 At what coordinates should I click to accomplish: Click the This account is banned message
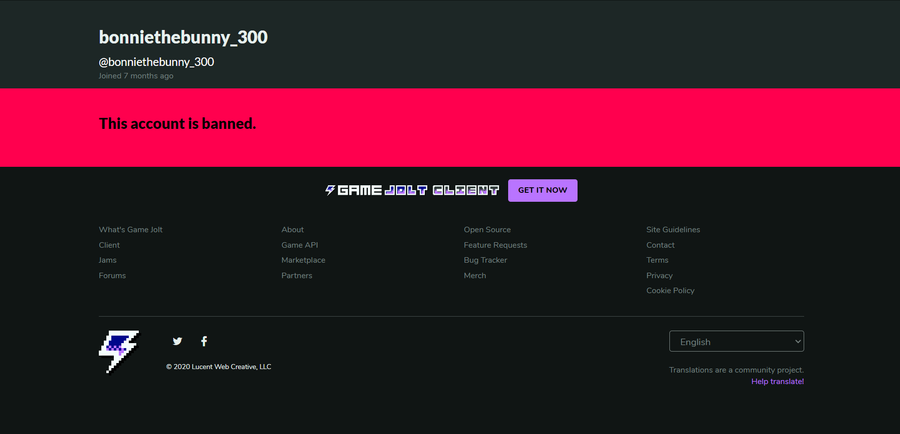pos(177,123)
